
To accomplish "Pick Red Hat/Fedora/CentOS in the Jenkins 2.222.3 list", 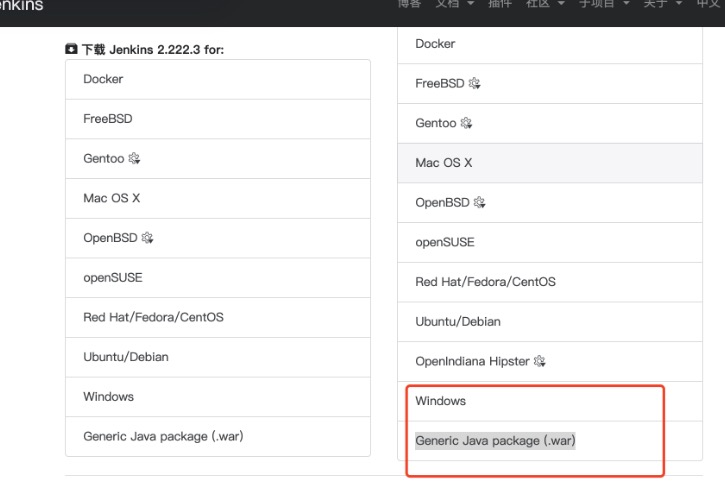I will click(218, 317).
